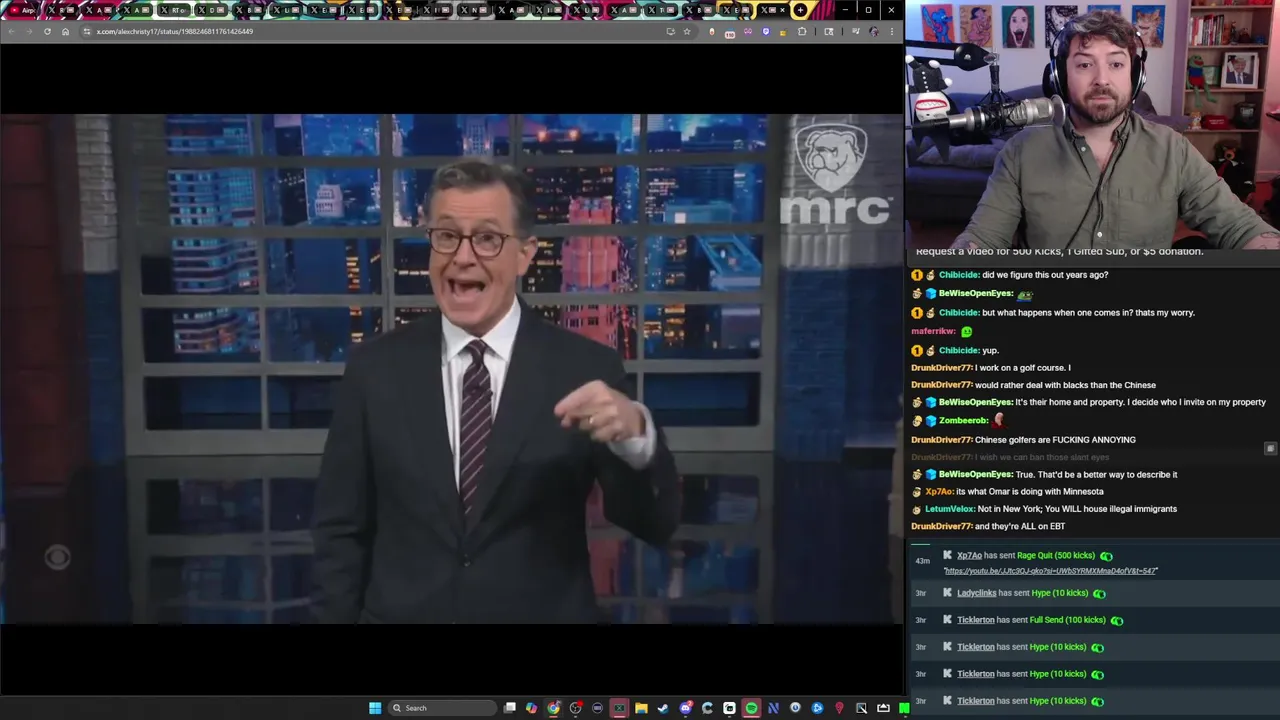Open the extensions puzzle menu
This screenshot has width=1280, height=720.
[x=801, y=31]
